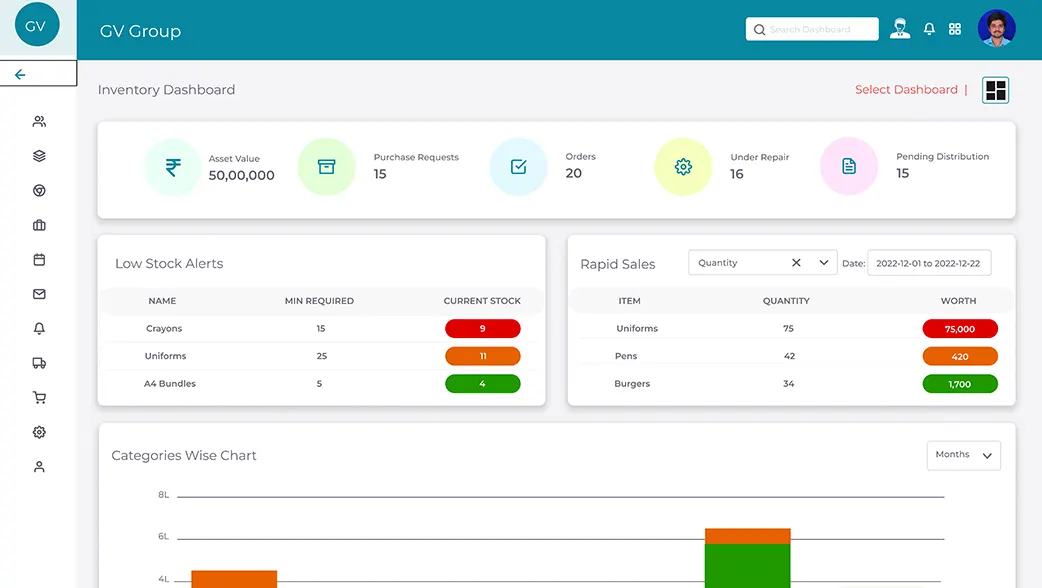This screenshot has height=588, width=1042.
Task: Click the orange bar at chart left
Action: 234,579
